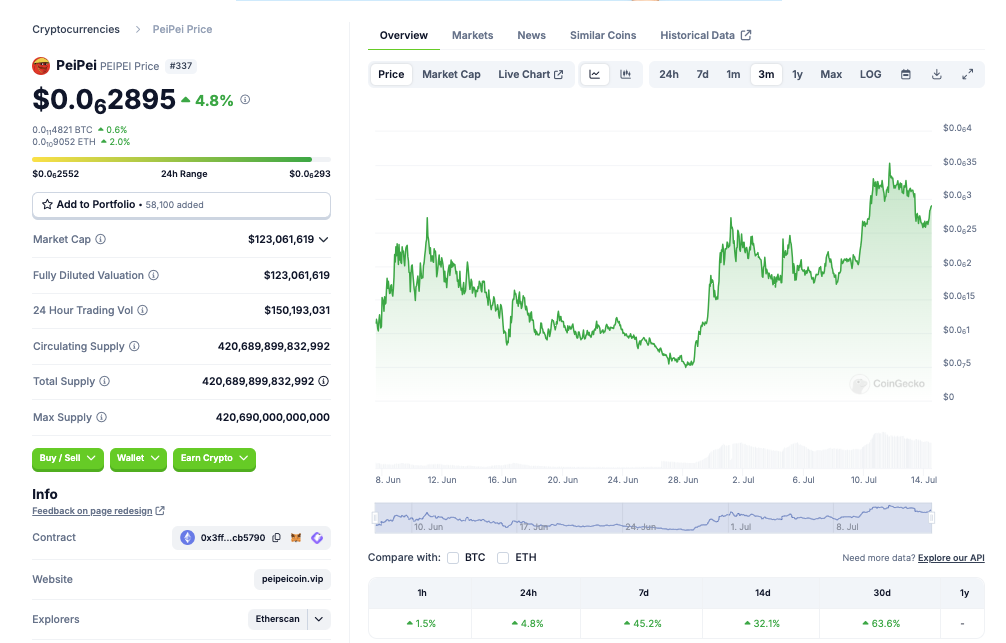Open the Similar Coins tab
Viewport: 1006px width, 643px height.
(x=603, y=35)
